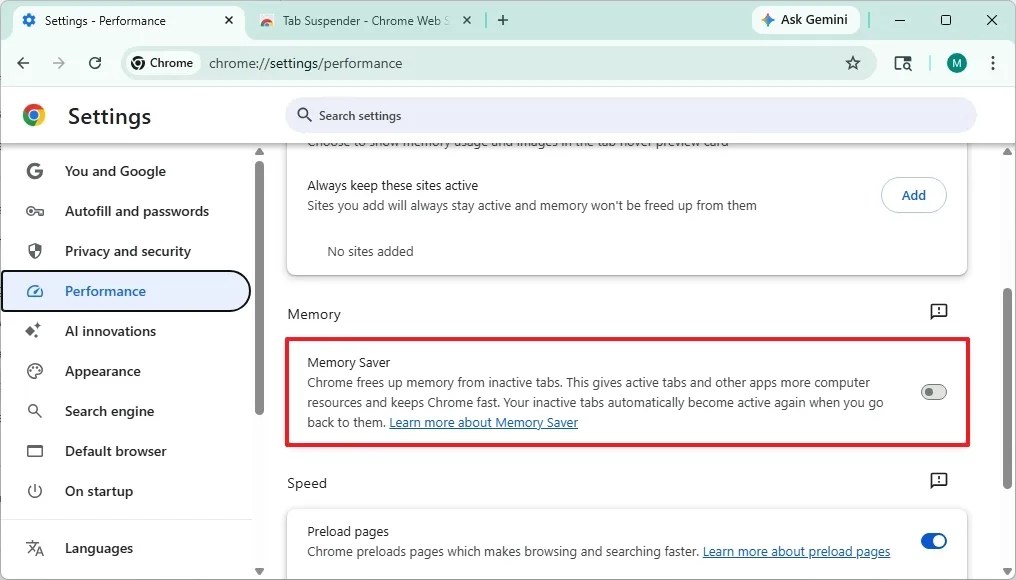Bookmark this page with the star icon
1016x580 pixels.
point(853,63)
